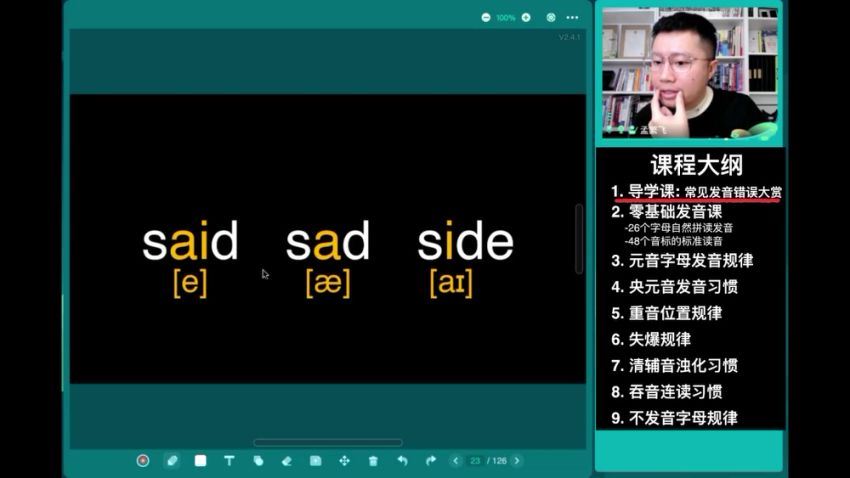Image resolution: width=850 pixels, height=478 pixels.
Task: Select the shapes tool
Action: pyautogui.click(x=258, y=461)
